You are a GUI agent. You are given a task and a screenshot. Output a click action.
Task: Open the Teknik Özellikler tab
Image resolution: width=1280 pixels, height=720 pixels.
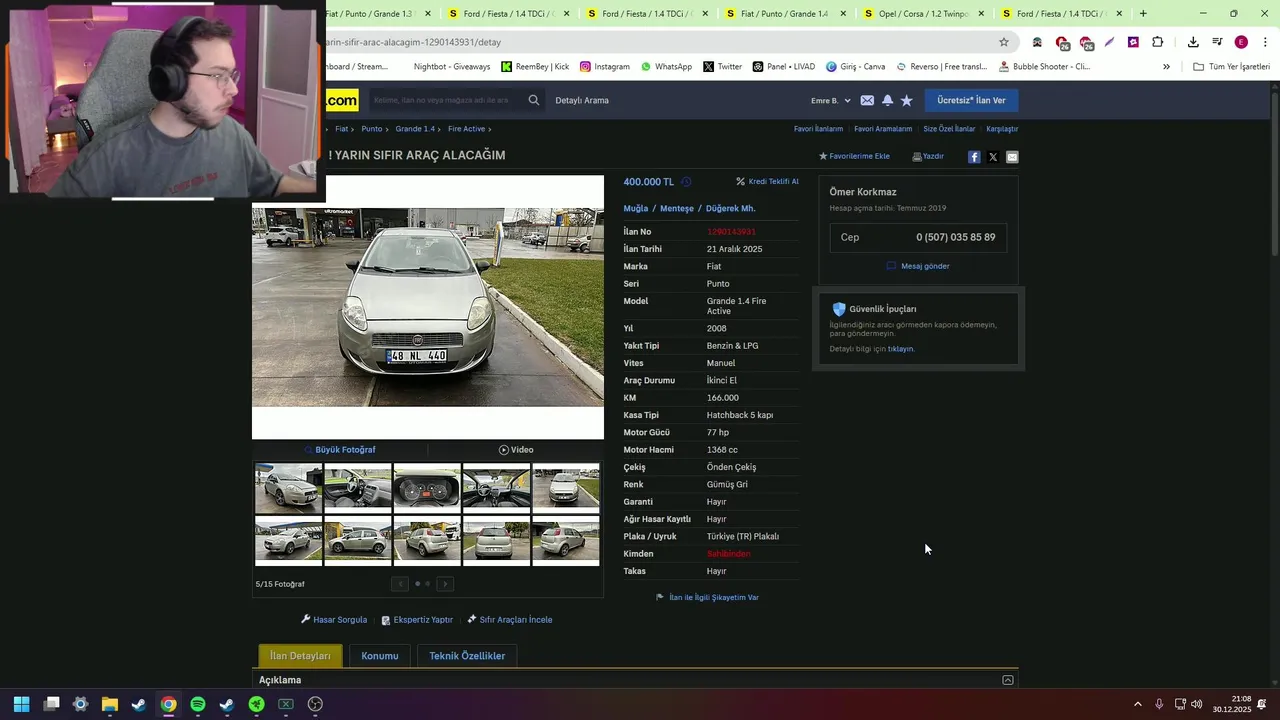pyautogui.click(x=467, y=656)
